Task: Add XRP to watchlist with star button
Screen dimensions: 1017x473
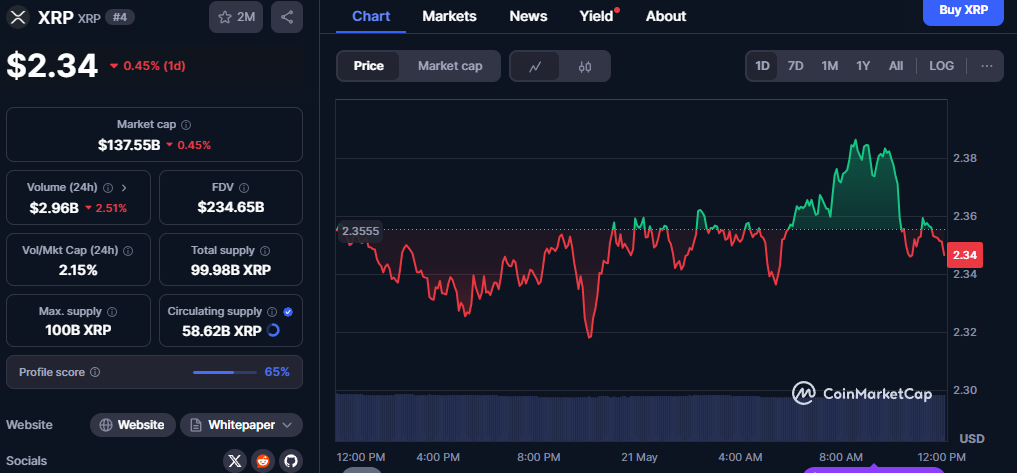Action: click(236, 18)
